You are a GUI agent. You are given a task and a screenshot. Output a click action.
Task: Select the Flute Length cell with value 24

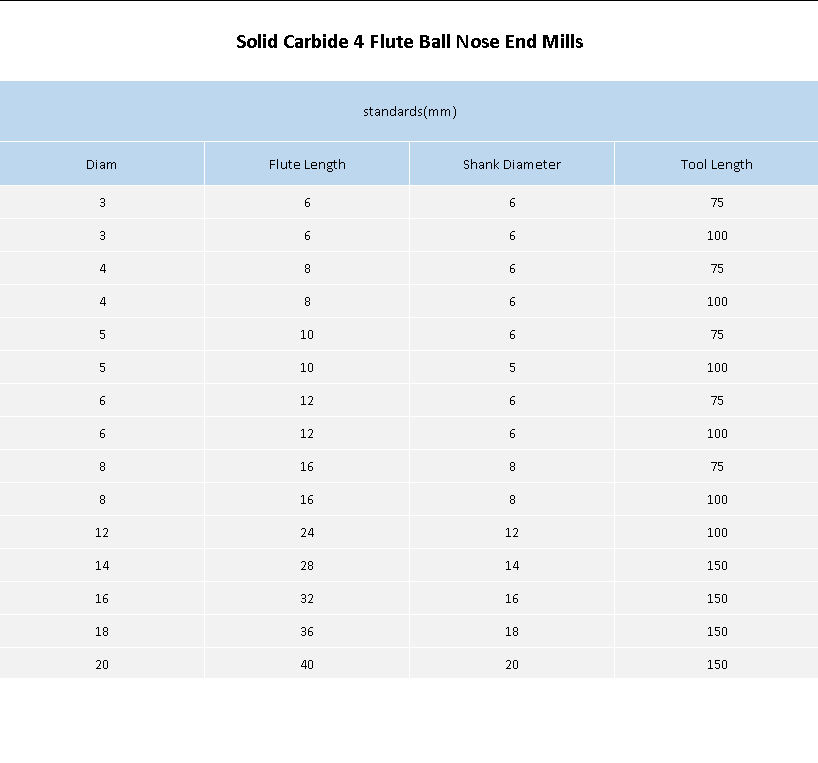click(x=307, y=532)
